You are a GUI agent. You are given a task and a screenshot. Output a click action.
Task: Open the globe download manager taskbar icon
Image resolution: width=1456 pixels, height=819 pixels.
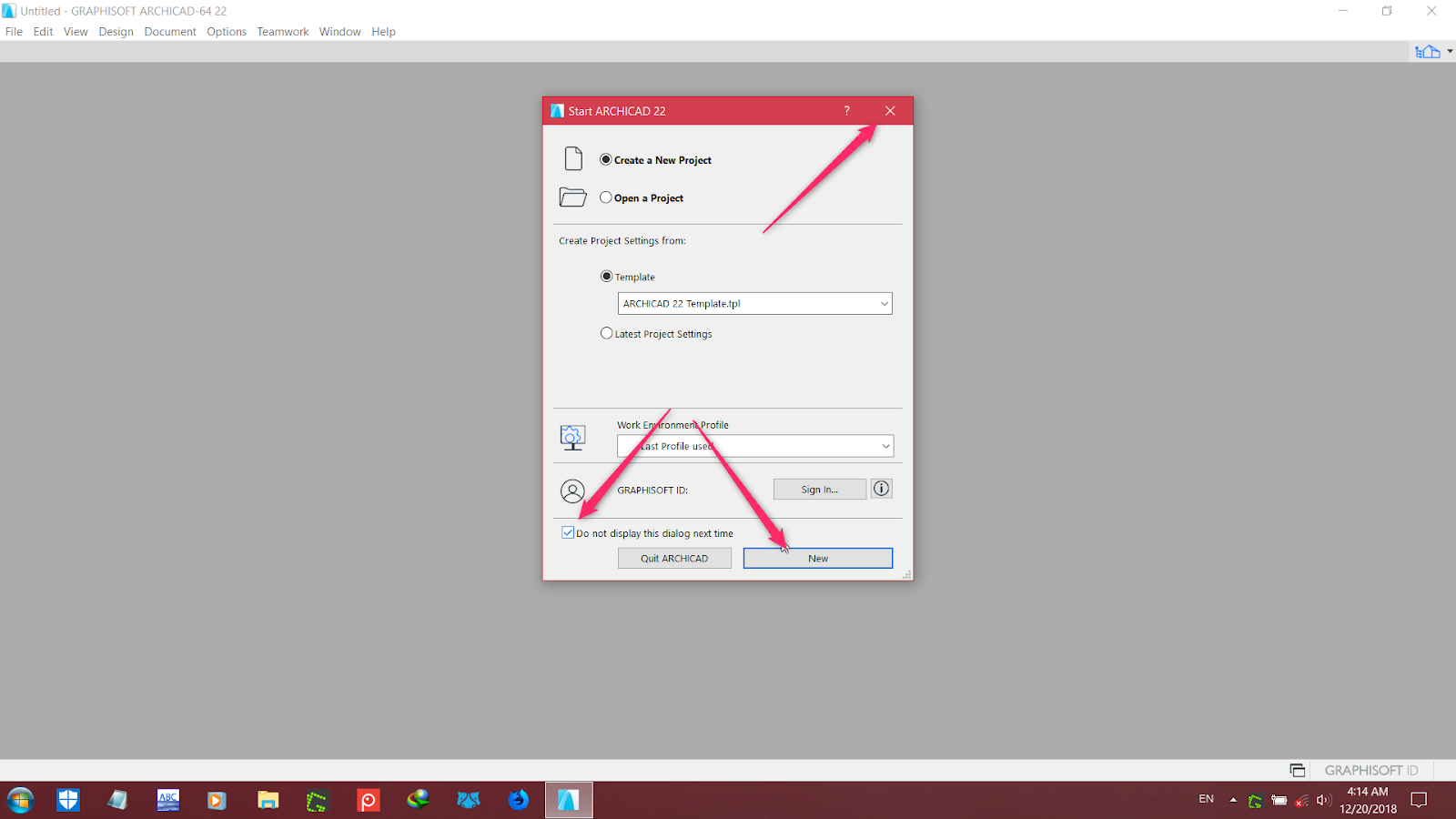tap(418, 799)
